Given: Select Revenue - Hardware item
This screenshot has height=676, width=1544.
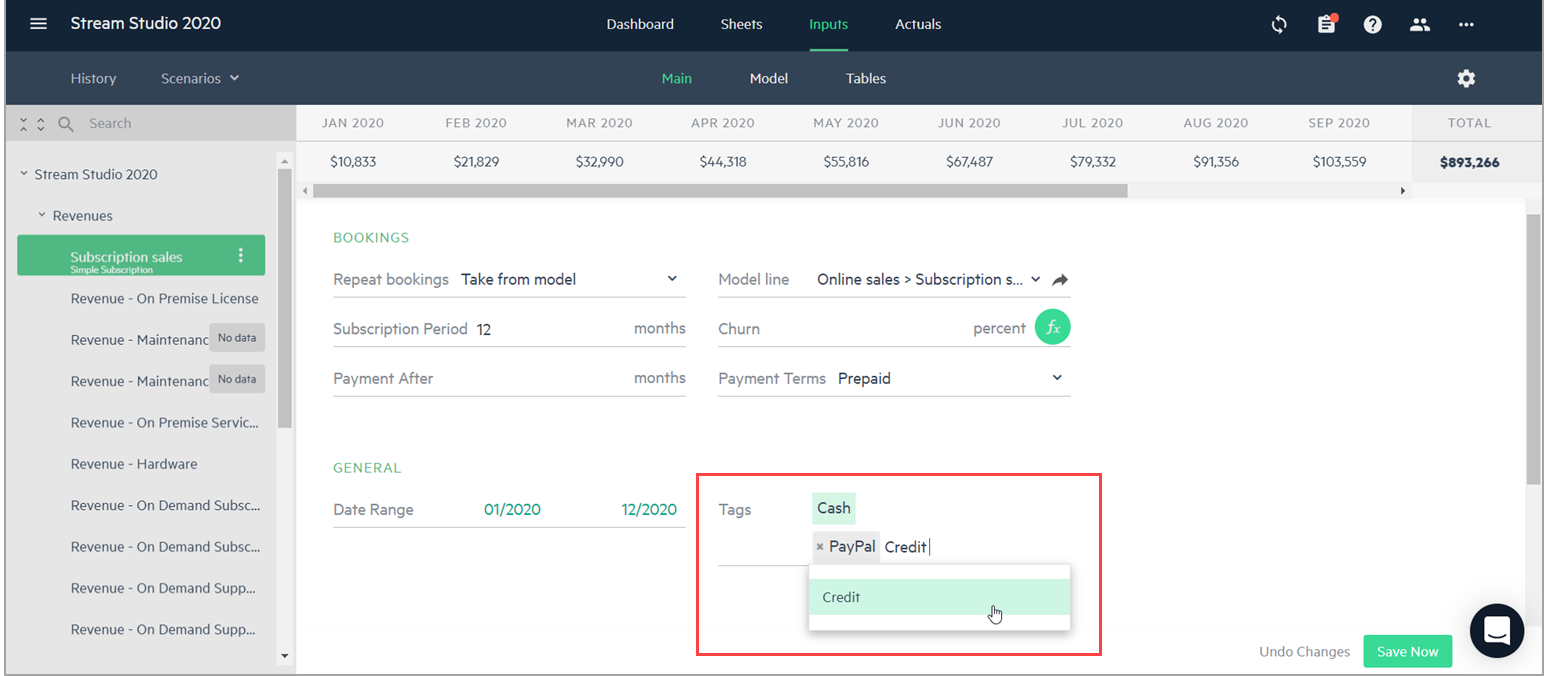Looking at the screenshot, I should pyautogui.click(x=134, y=464).
